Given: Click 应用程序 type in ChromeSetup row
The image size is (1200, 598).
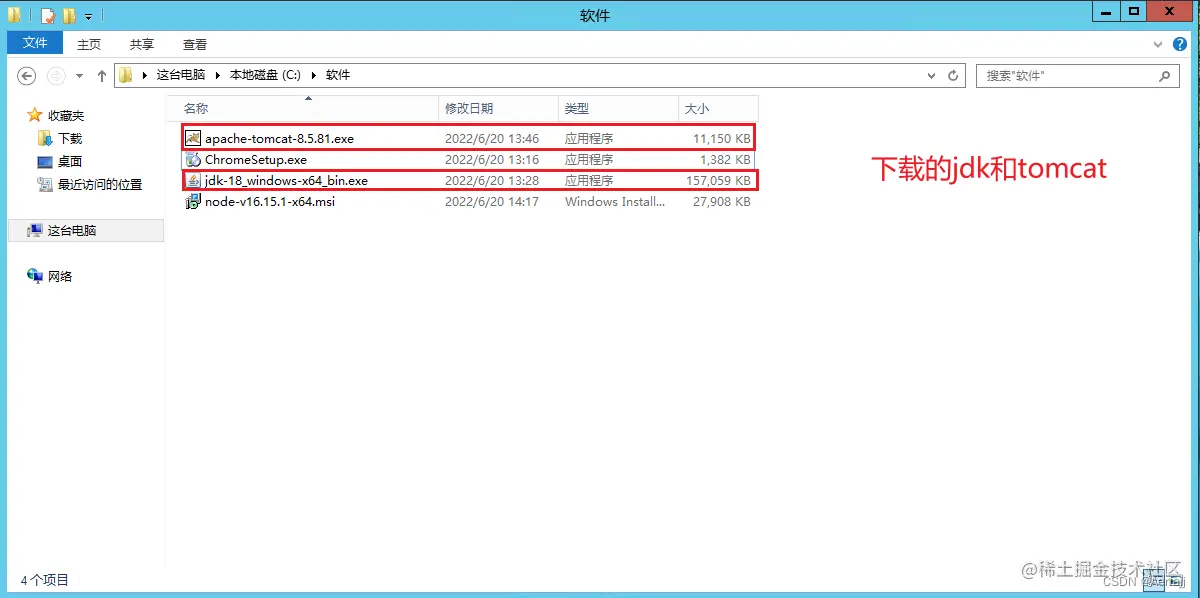Looking at the screenshot, I should point(589,159).
